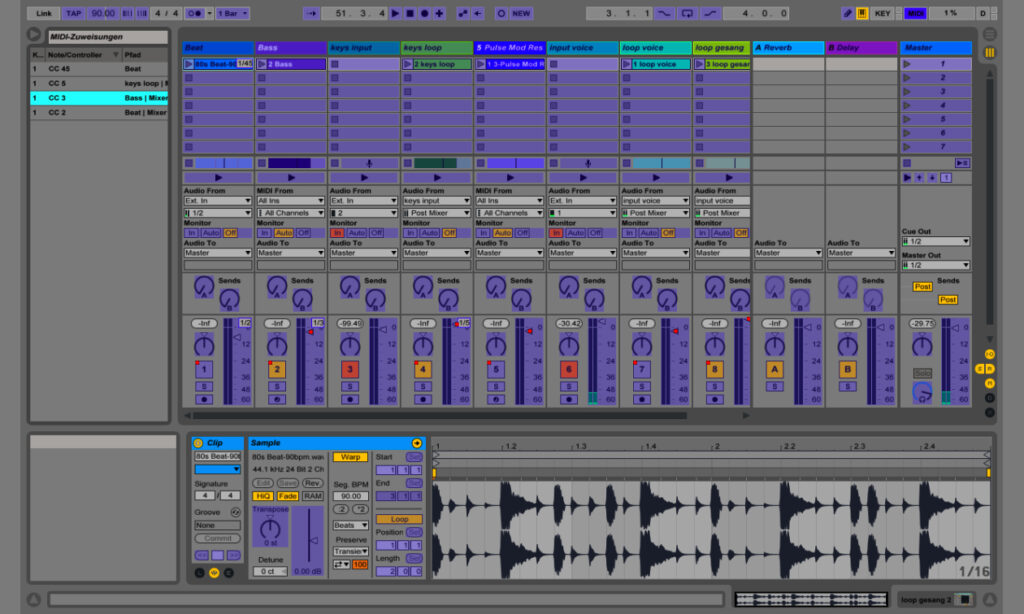
Task: Click the MIDI map mode button
Action: [x=915, y=13]
